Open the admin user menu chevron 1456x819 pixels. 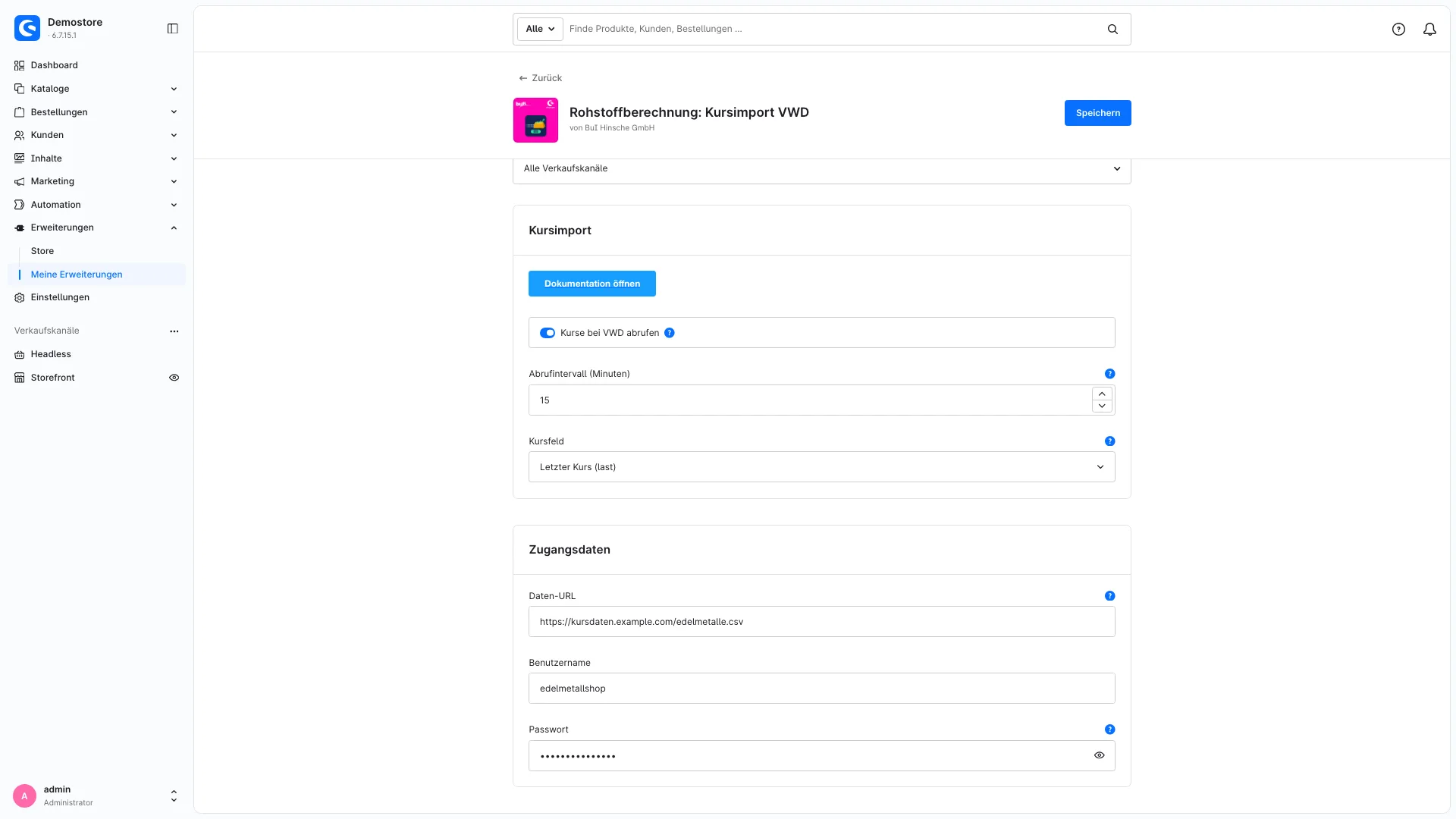(x=174, y=796)
